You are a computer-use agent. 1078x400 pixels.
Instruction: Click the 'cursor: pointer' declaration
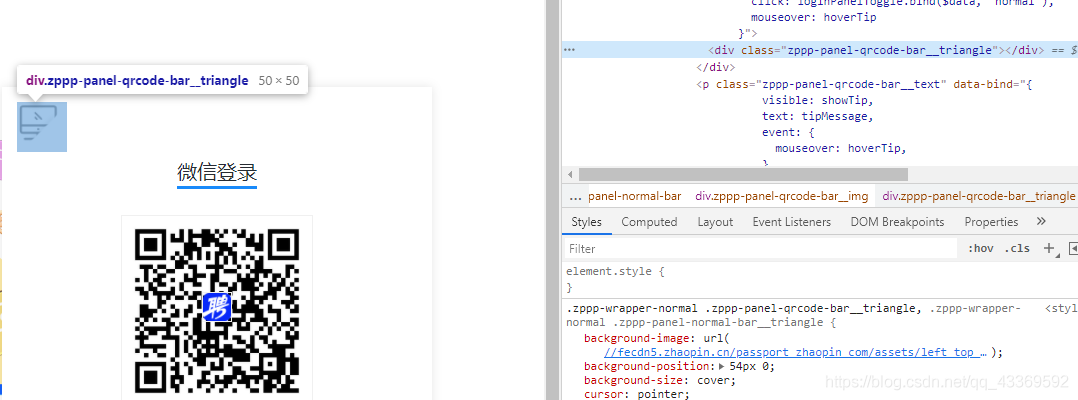[x=637, y=395]
